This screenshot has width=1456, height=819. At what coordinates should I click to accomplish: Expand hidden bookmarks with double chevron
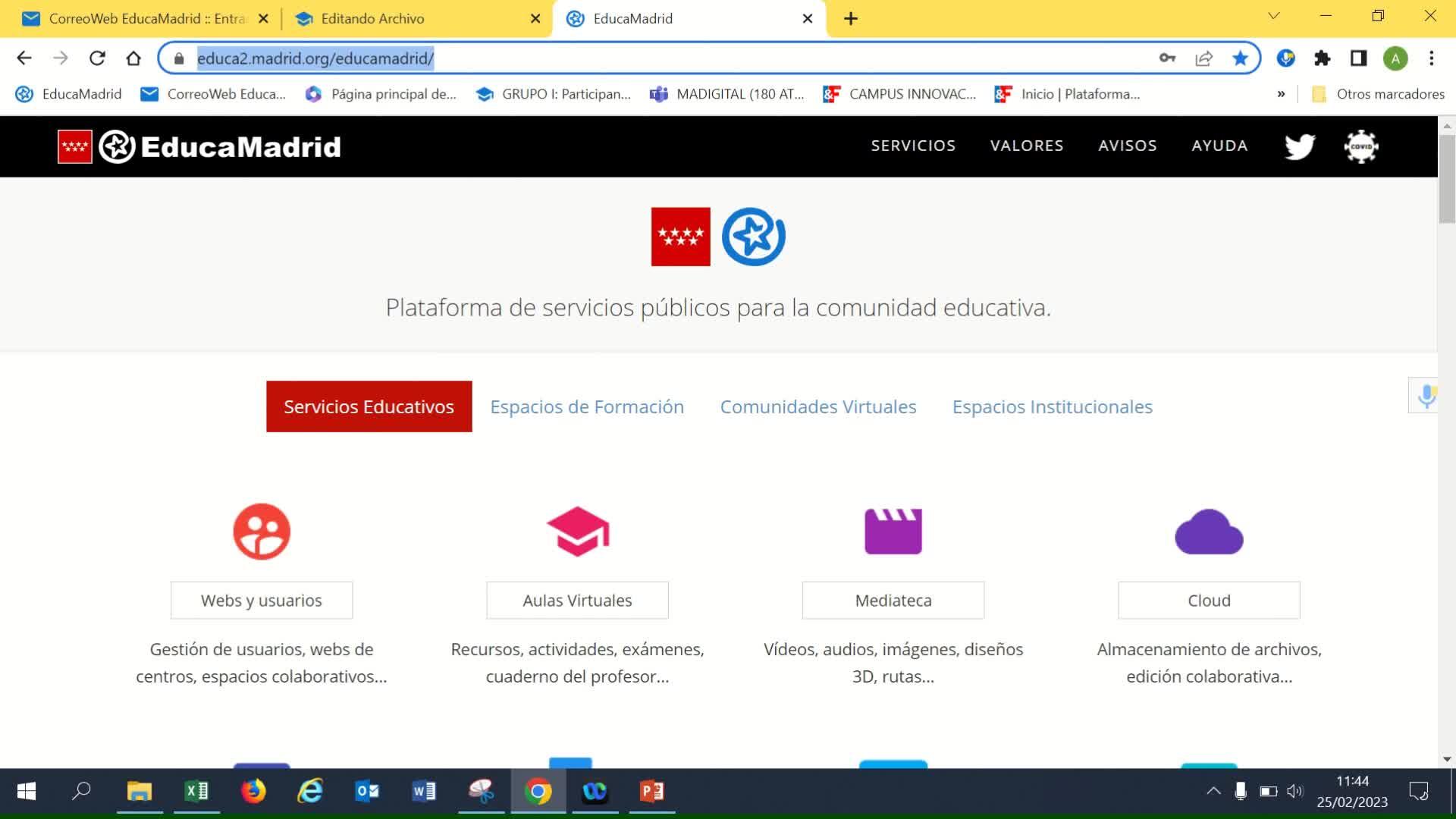tap(1281, 94)
